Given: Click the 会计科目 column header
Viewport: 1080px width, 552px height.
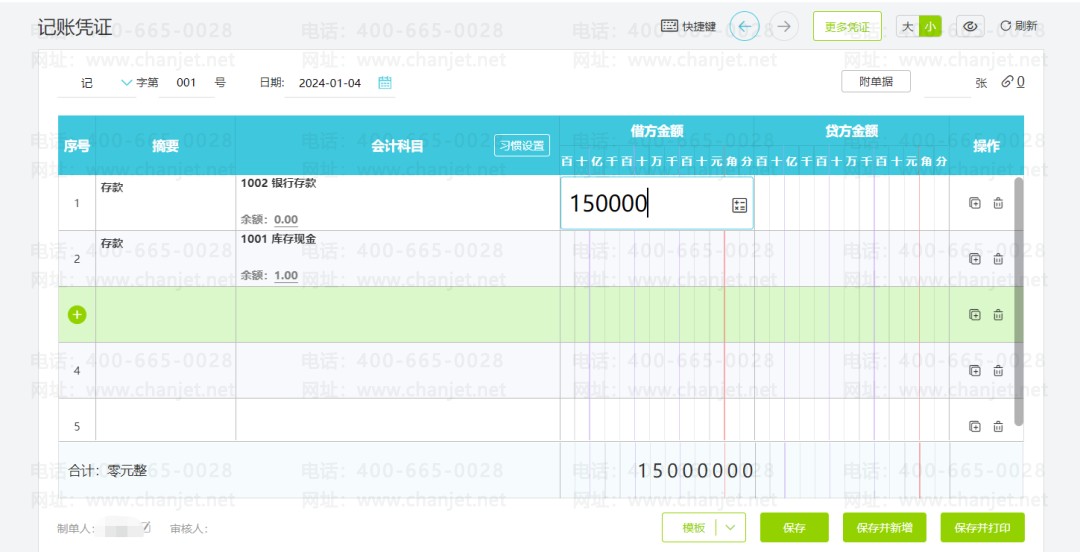Looking at the screenshot, I should coord(397,145).
